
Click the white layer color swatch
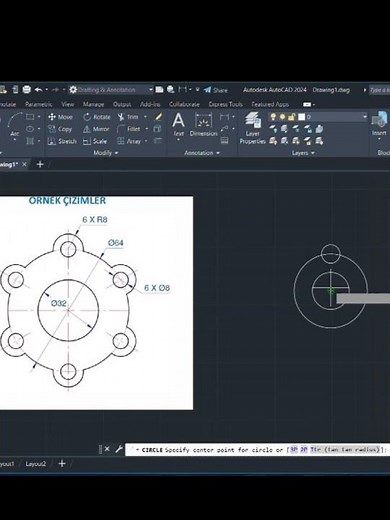(x=301, y=117)
